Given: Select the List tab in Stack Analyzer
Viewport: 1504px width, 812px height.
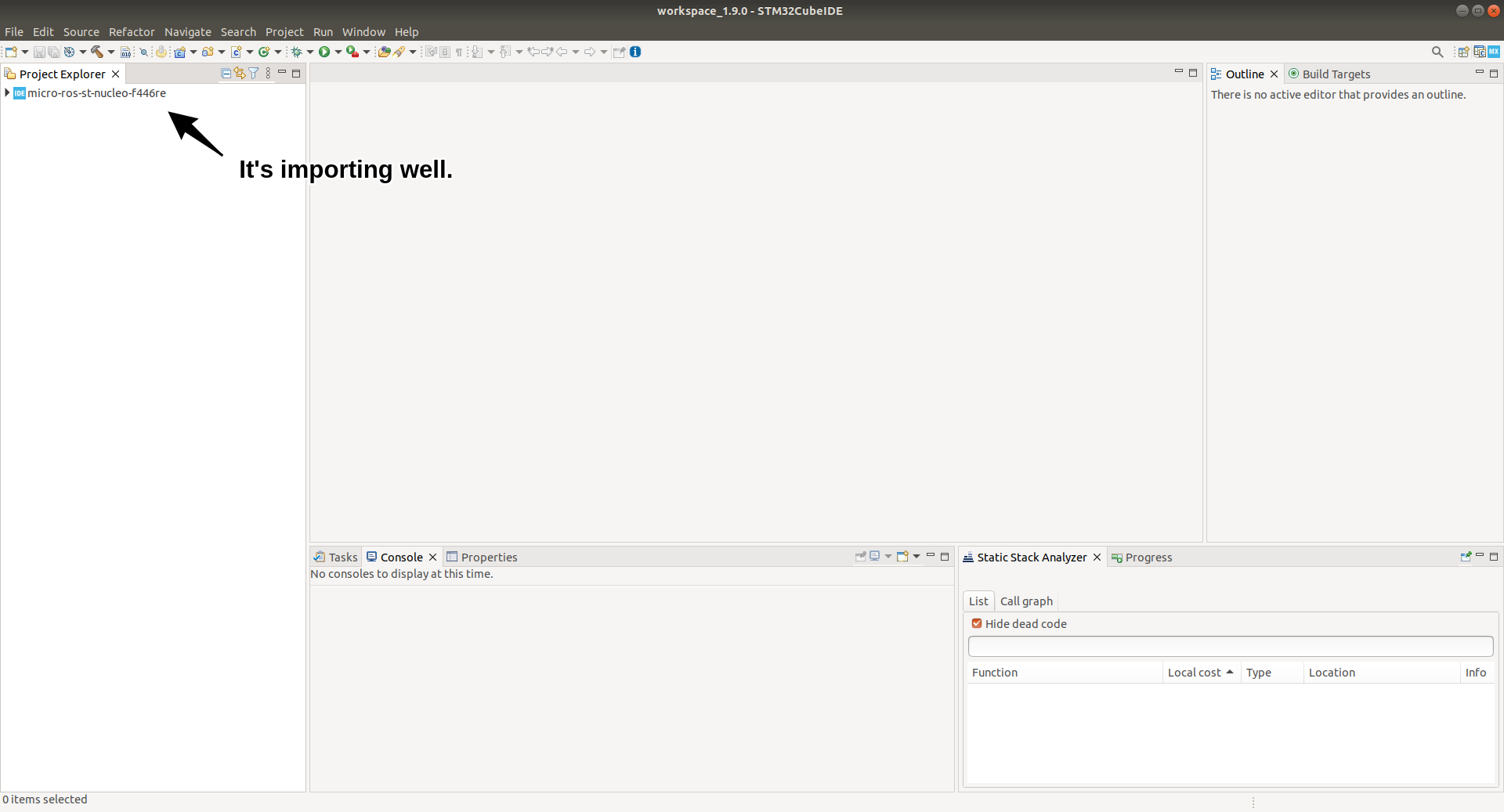Looking at the screenshot, I should pyautogui.click(x=978, y=601).
